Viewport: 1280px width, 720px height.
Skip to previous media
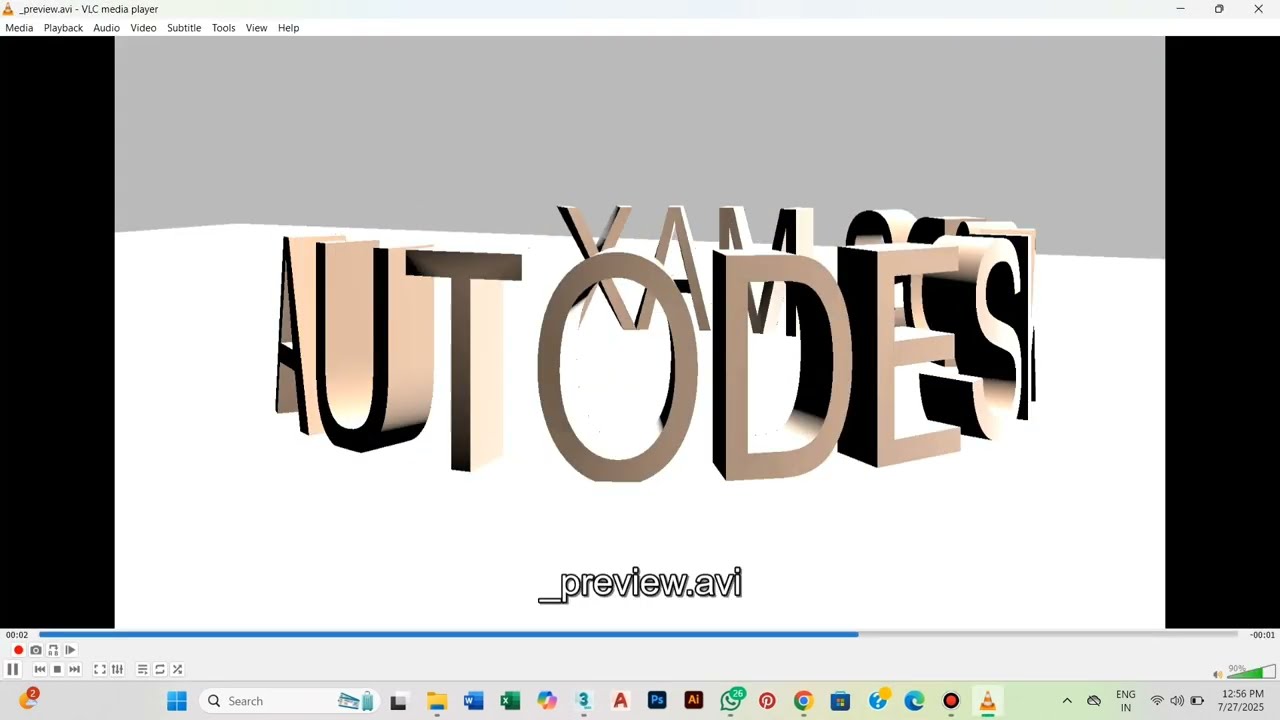(x=40, y=669)
